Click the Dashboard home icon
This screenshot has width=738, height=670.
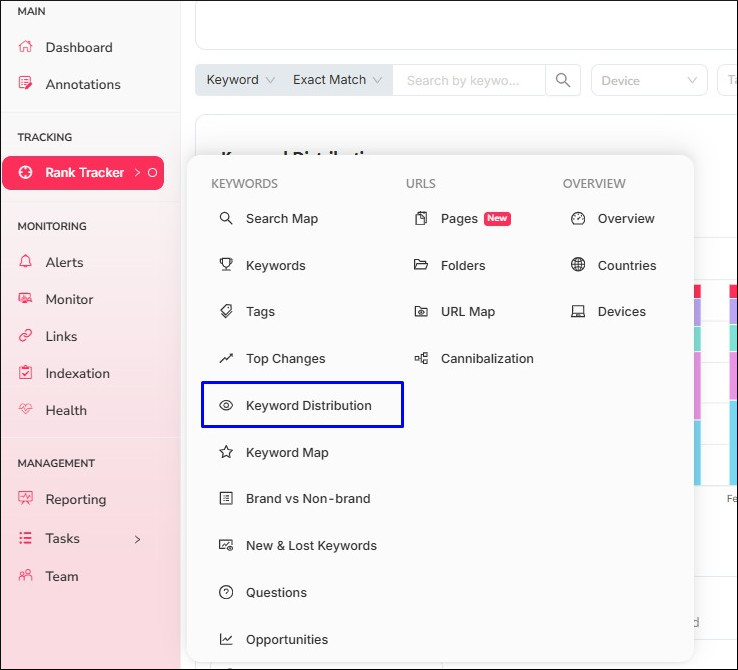coord(25,47)
